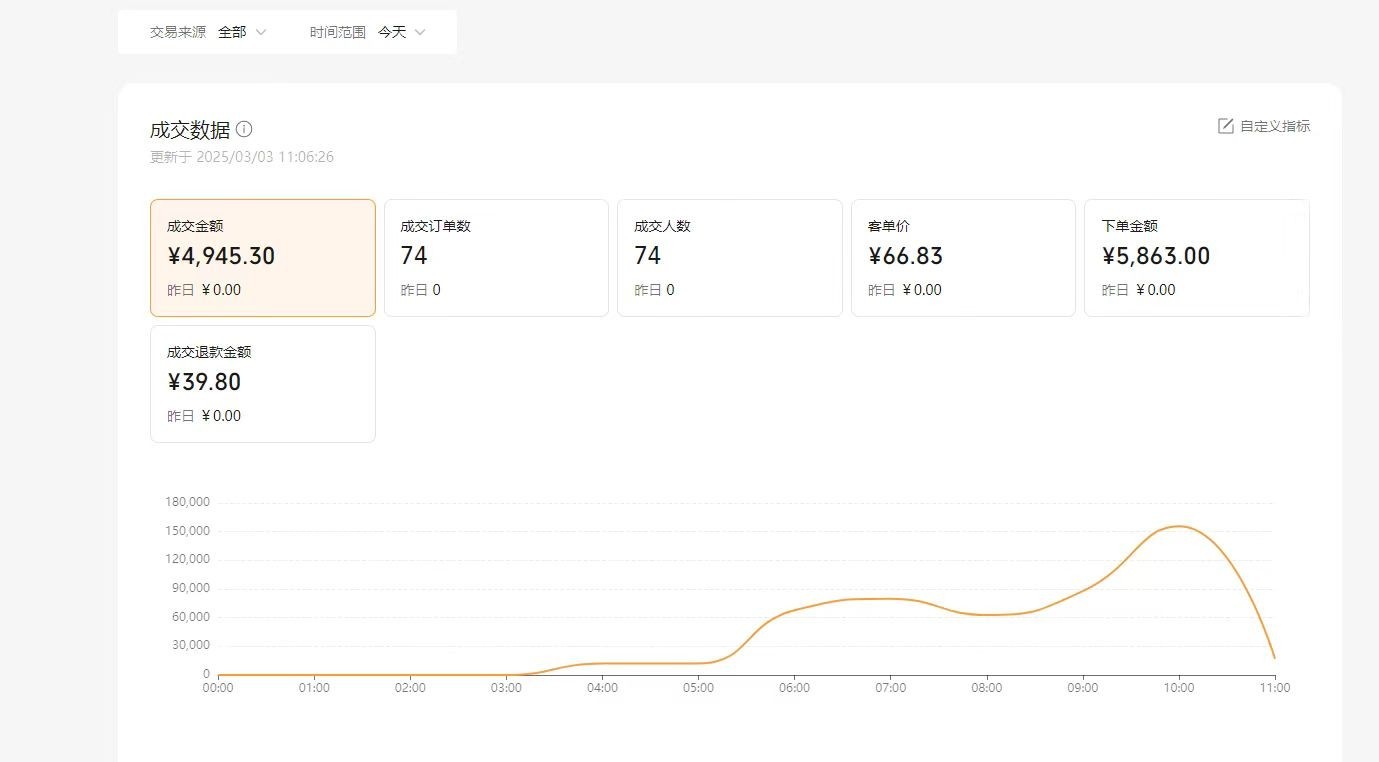
Task: Click the 00:00 x-axis label
Action: [218, 688]
